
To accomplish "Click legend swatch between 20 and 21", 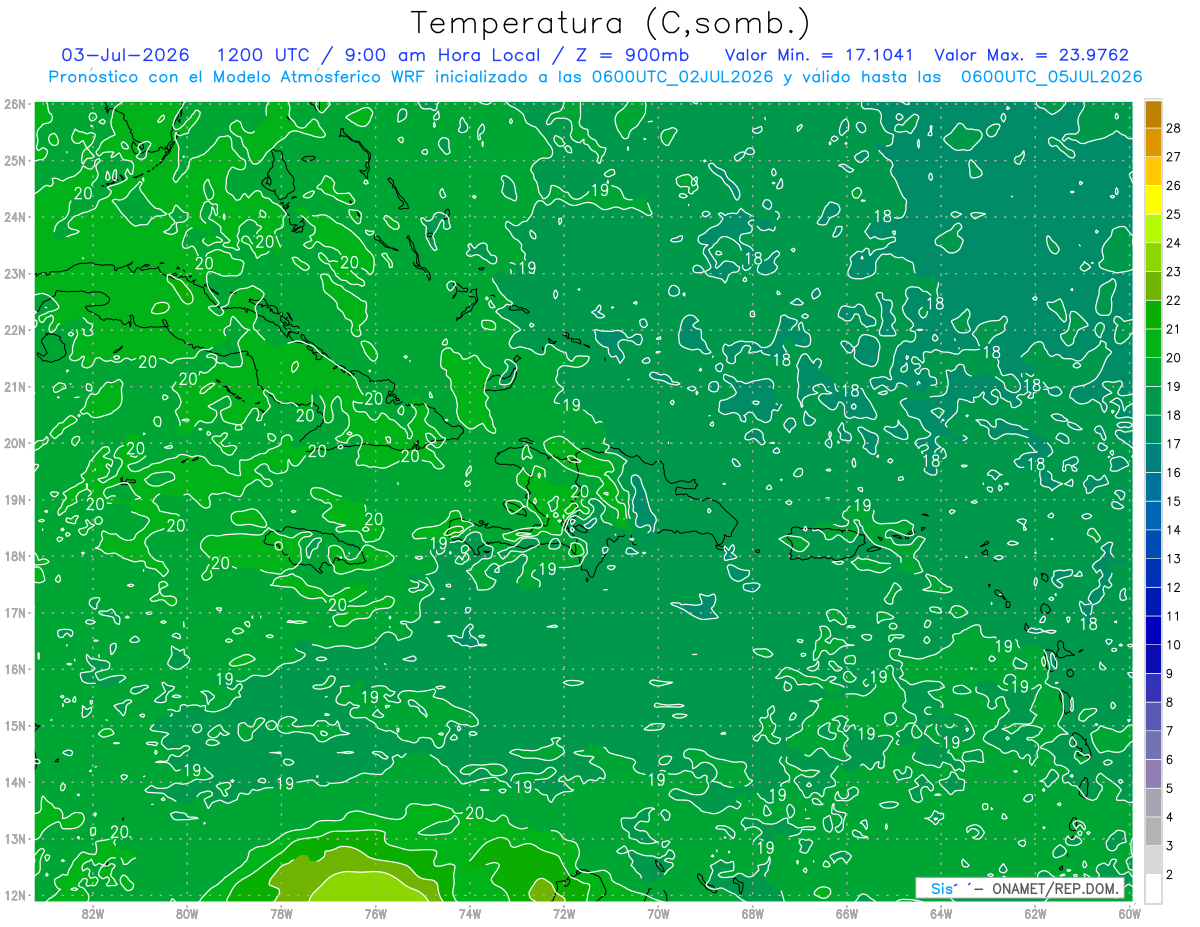I will (x=1153, y=344).
